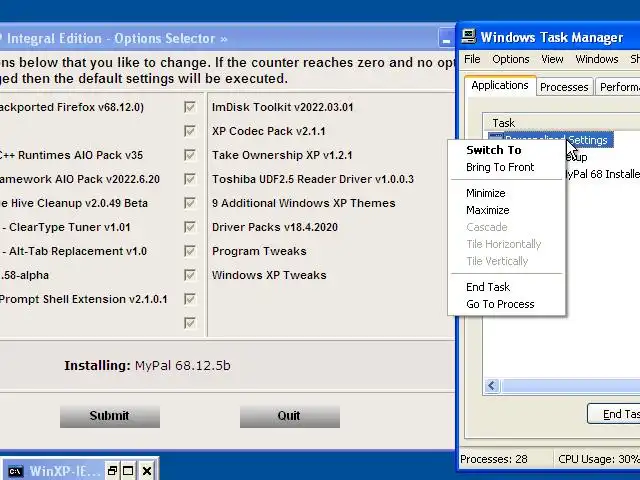The width and height of the screenshot is (640, 480).
Task: Open the Windows menu in Task Manager
Action: (597, 59)
